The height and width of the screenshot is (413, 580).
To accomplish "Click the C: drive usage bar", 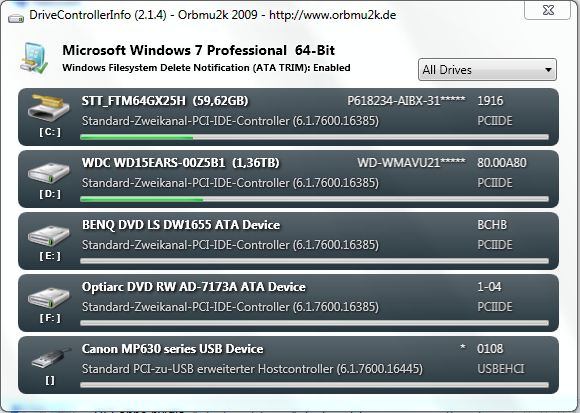I will coord(314,138).
